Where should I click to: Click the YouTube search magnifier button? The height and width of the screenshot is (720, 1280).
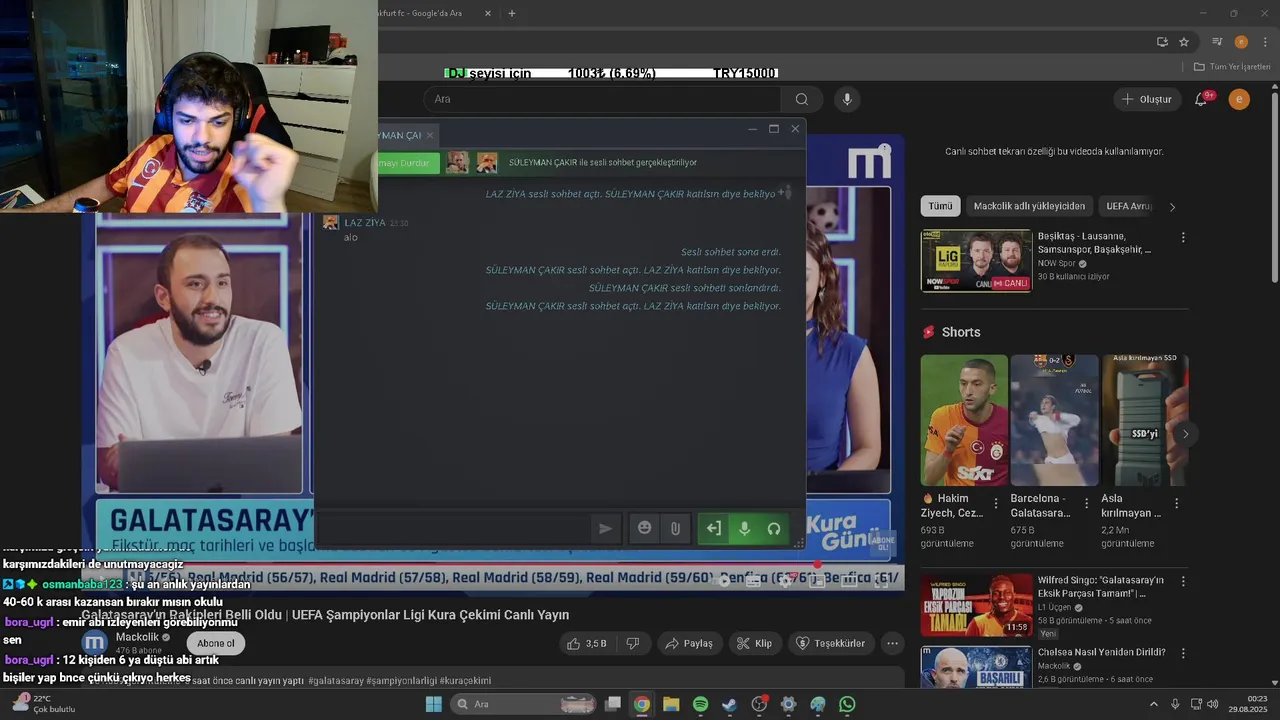point(801,99)
